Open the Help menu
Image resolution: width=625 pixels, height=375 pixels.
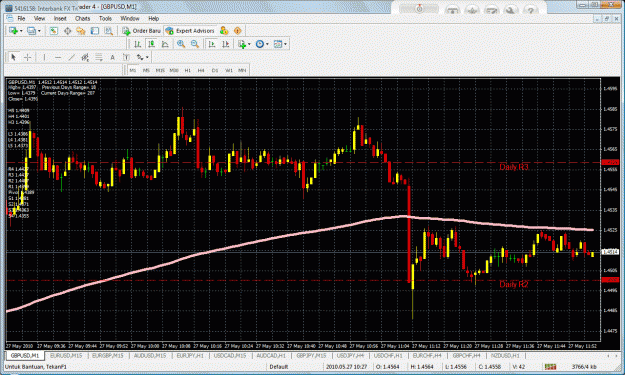click(x=153, y=18)
